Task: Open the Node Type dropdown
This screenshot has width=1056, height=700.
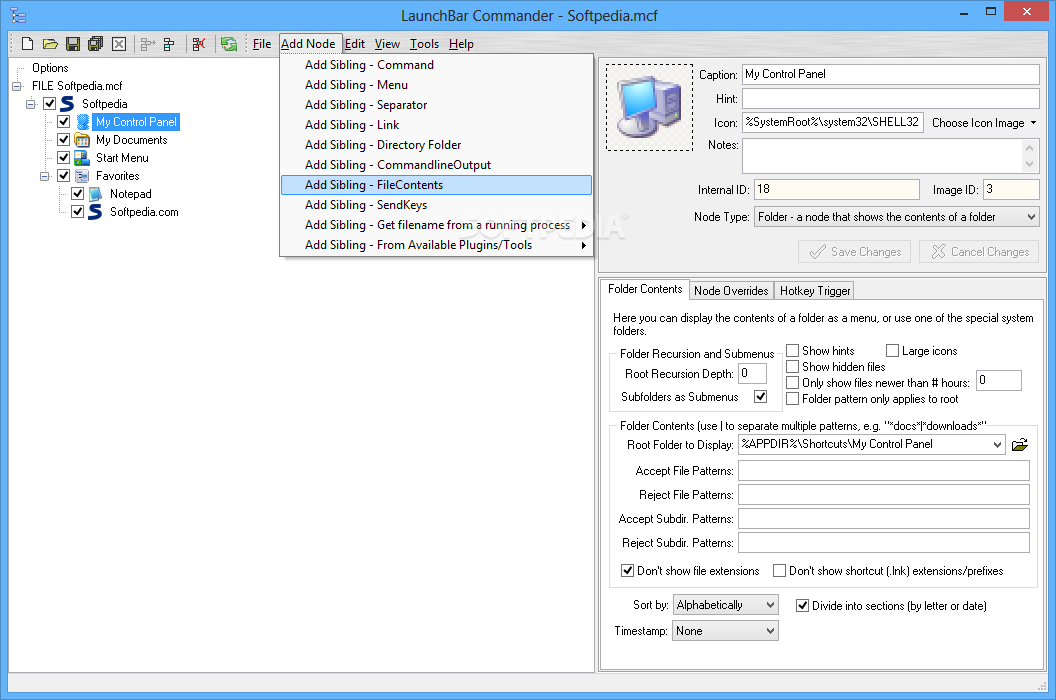Action: (x=1031, y=217)
